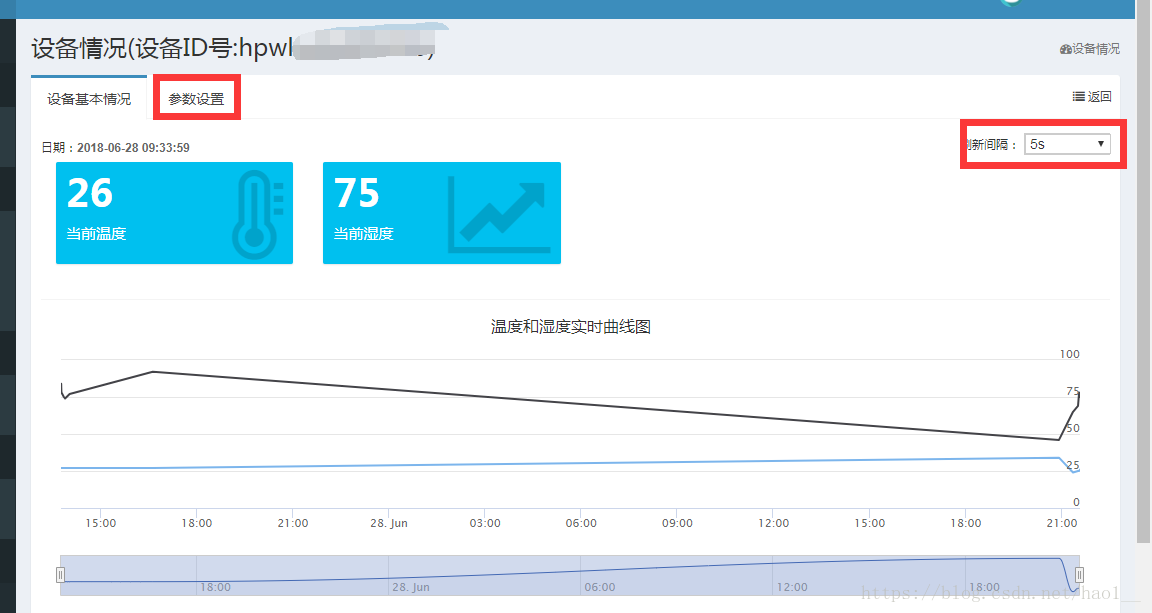The height and width of the screenshot is (613, 1152).
Task: Click the dashboard icon beside 设备情况 breadcrumb
Action: tap(1065, 49)
